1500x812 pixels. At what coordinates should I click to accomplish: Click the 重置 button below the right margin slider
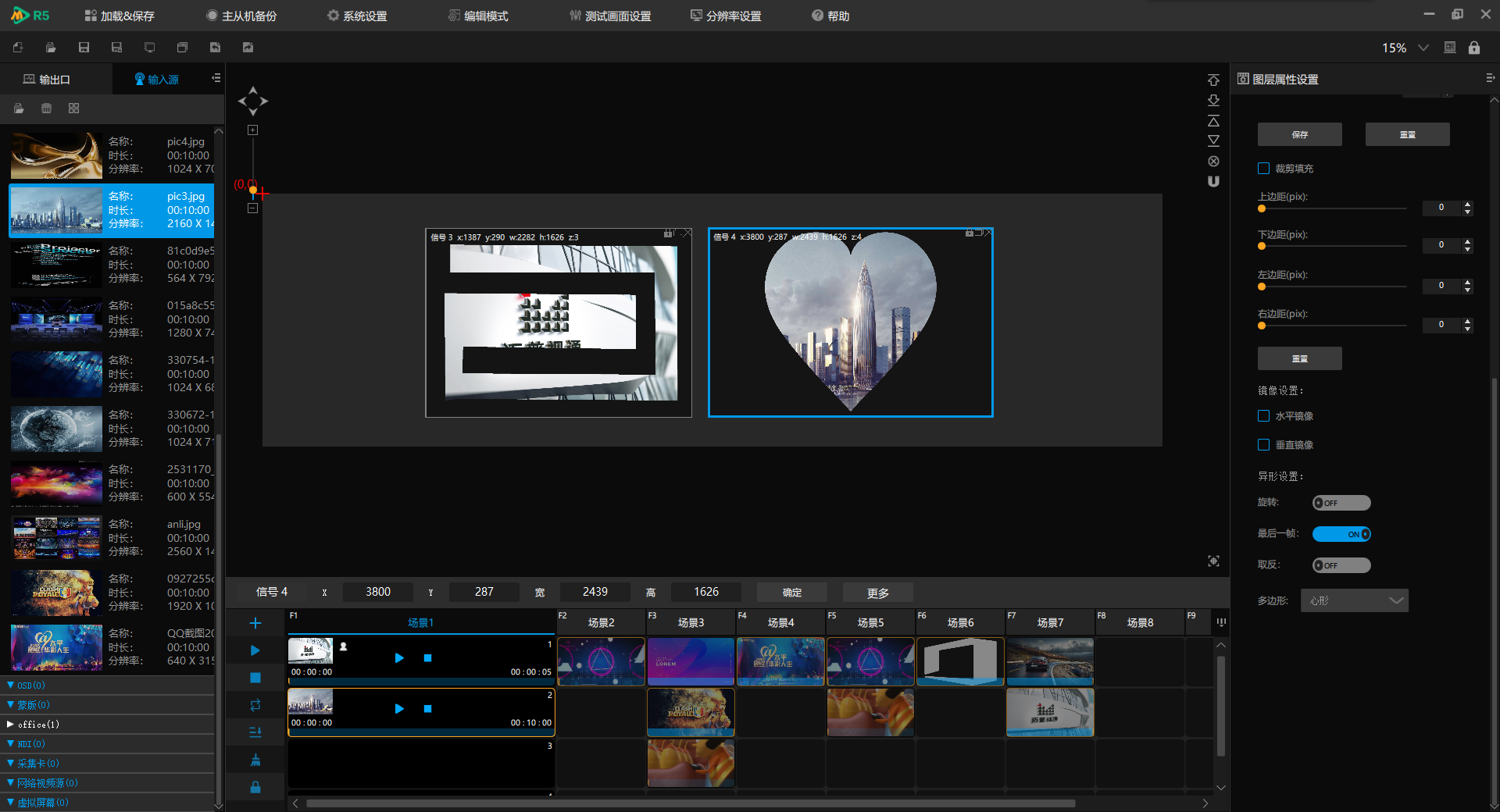tap(1300, 358)
